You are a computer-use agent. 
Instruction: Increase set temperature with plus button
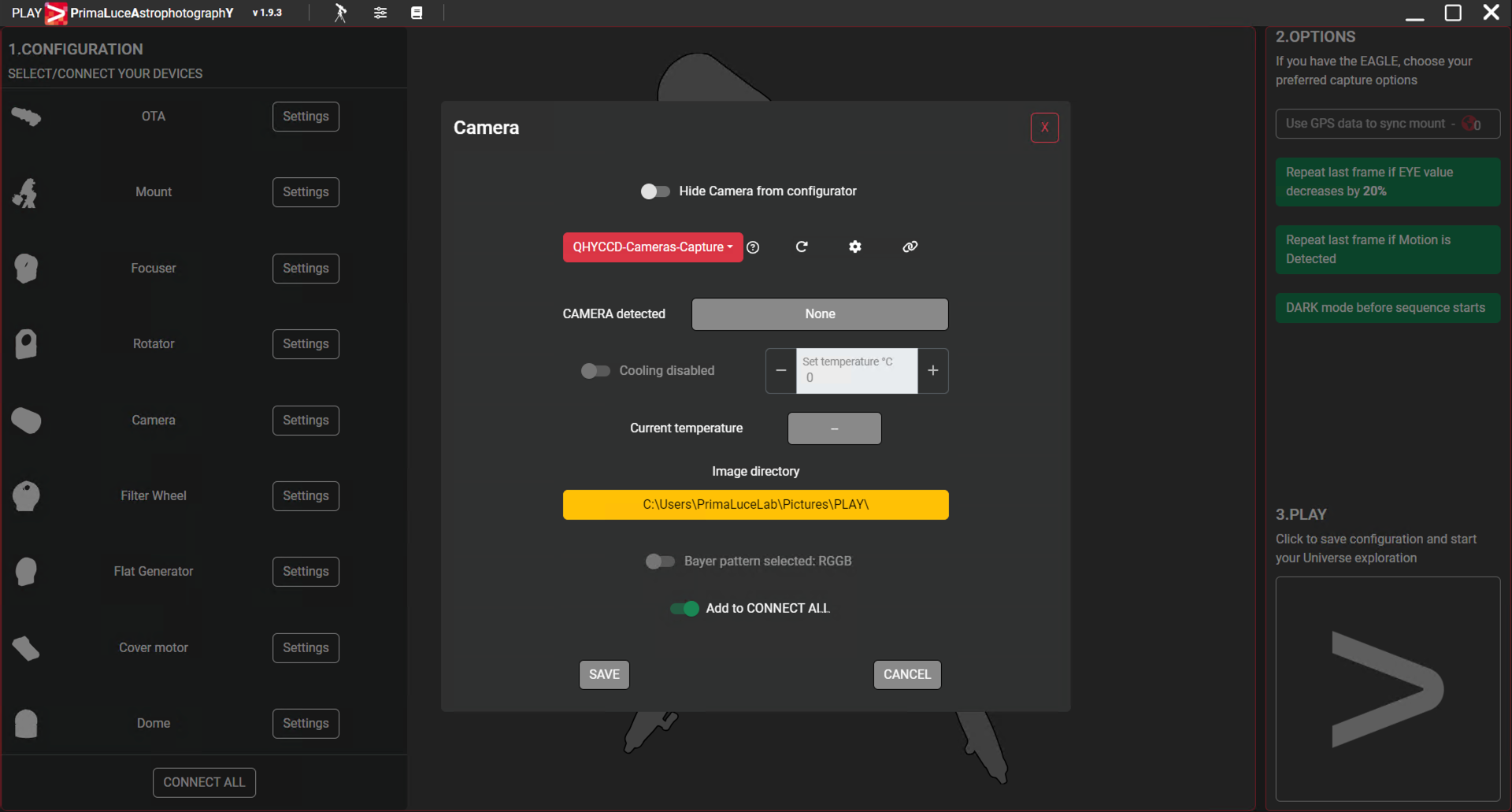[933, 371]
